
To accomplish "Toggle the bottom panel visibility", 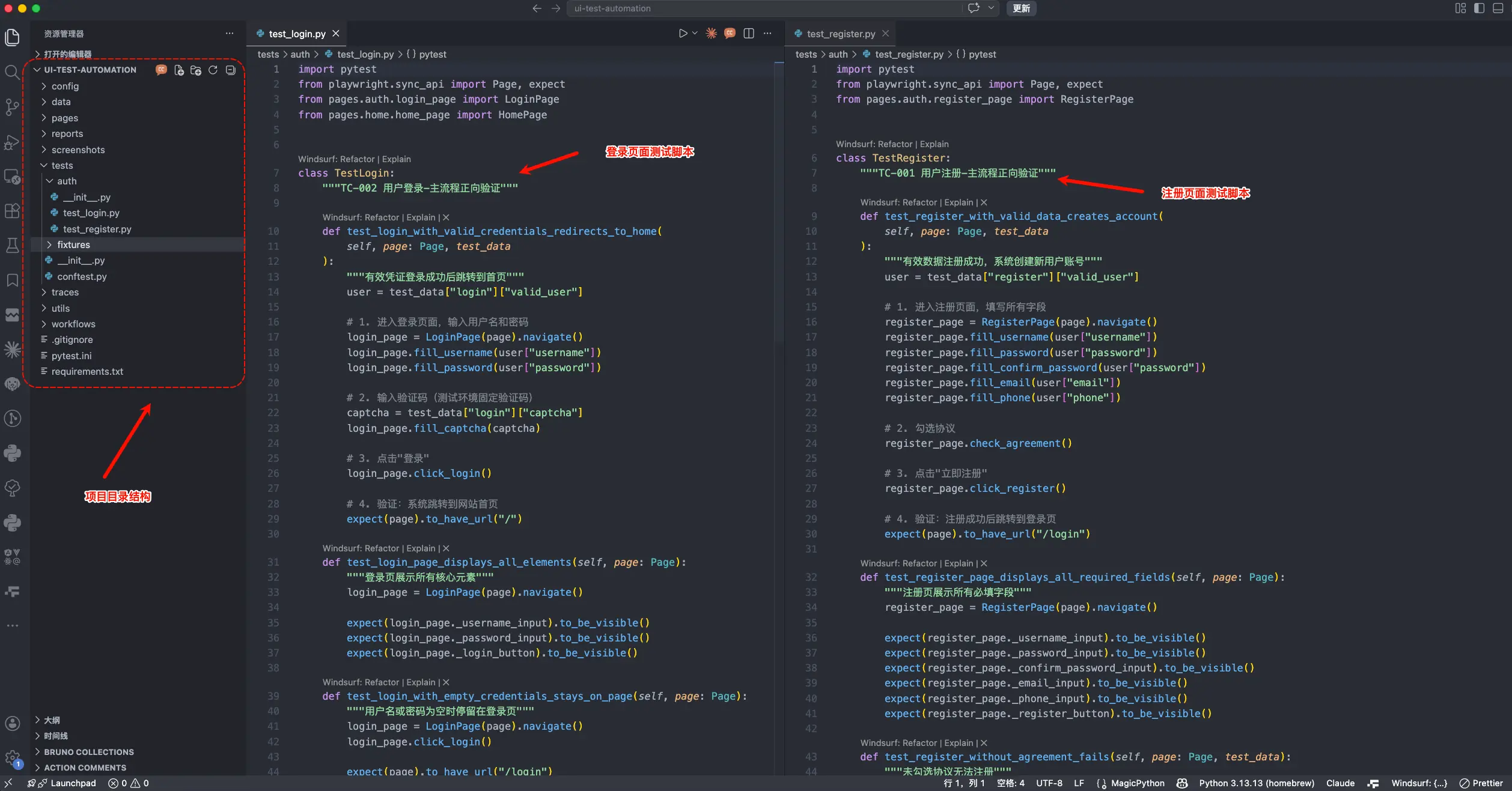I will (1498, 8).
